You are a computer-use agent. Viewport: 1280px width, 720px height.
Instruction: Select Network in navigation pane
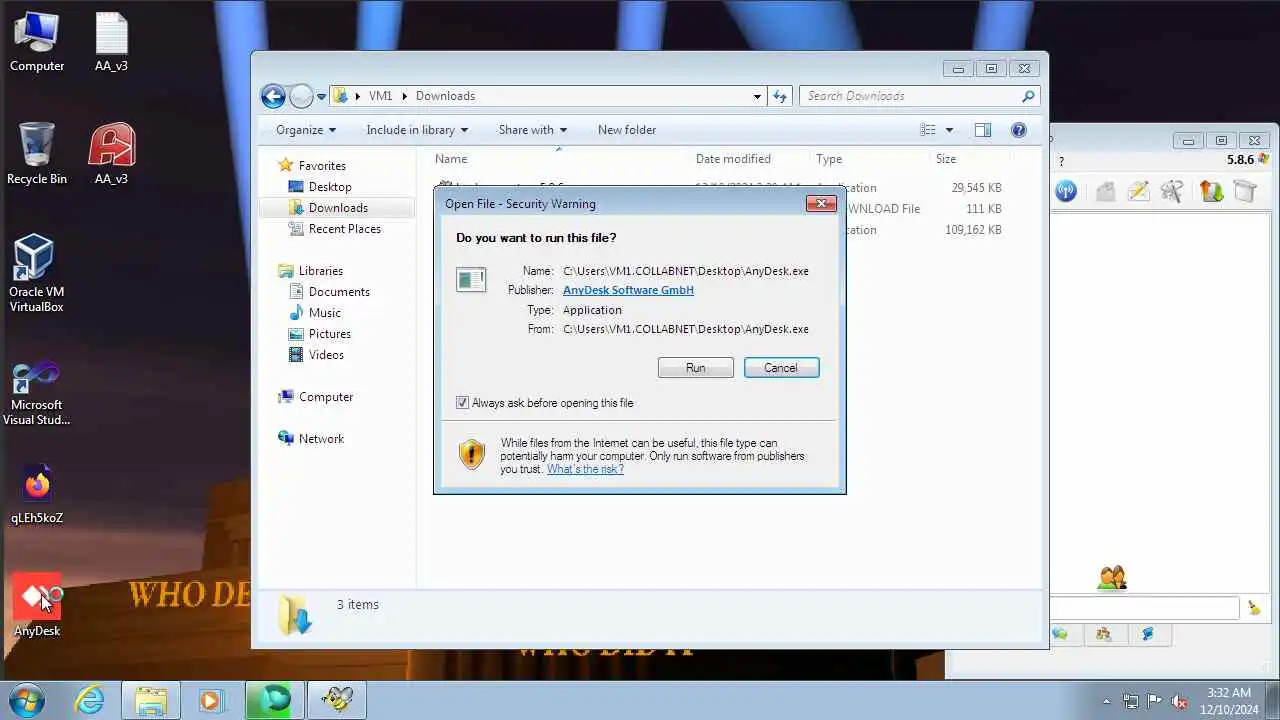(321, 439)
